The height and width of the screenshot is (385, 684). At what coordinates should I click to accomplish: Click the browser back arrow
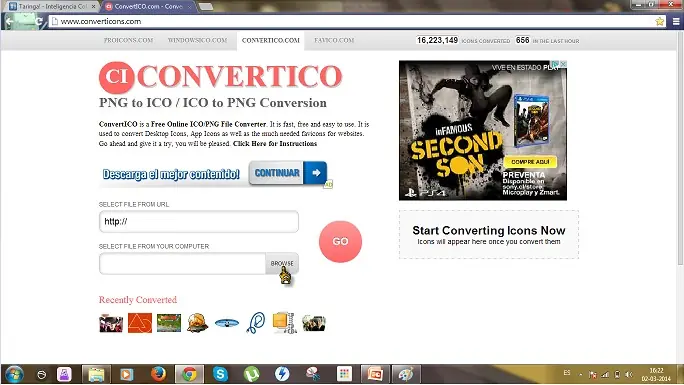click(9, 21)
